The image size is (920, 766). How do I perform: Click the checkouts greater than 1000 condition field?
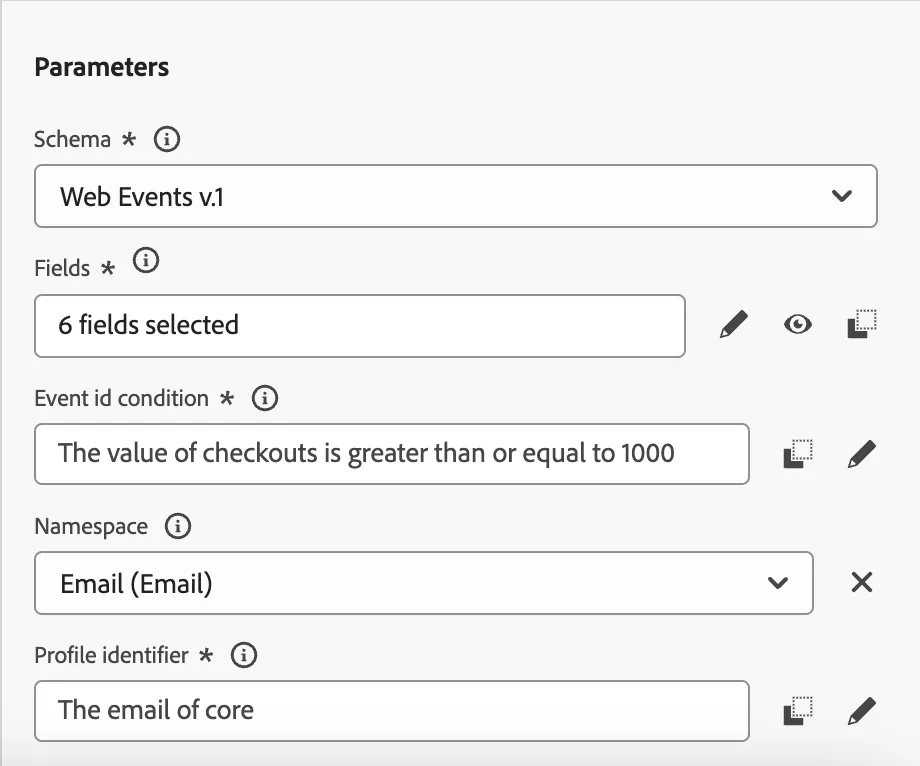click(x=392, y=454)
